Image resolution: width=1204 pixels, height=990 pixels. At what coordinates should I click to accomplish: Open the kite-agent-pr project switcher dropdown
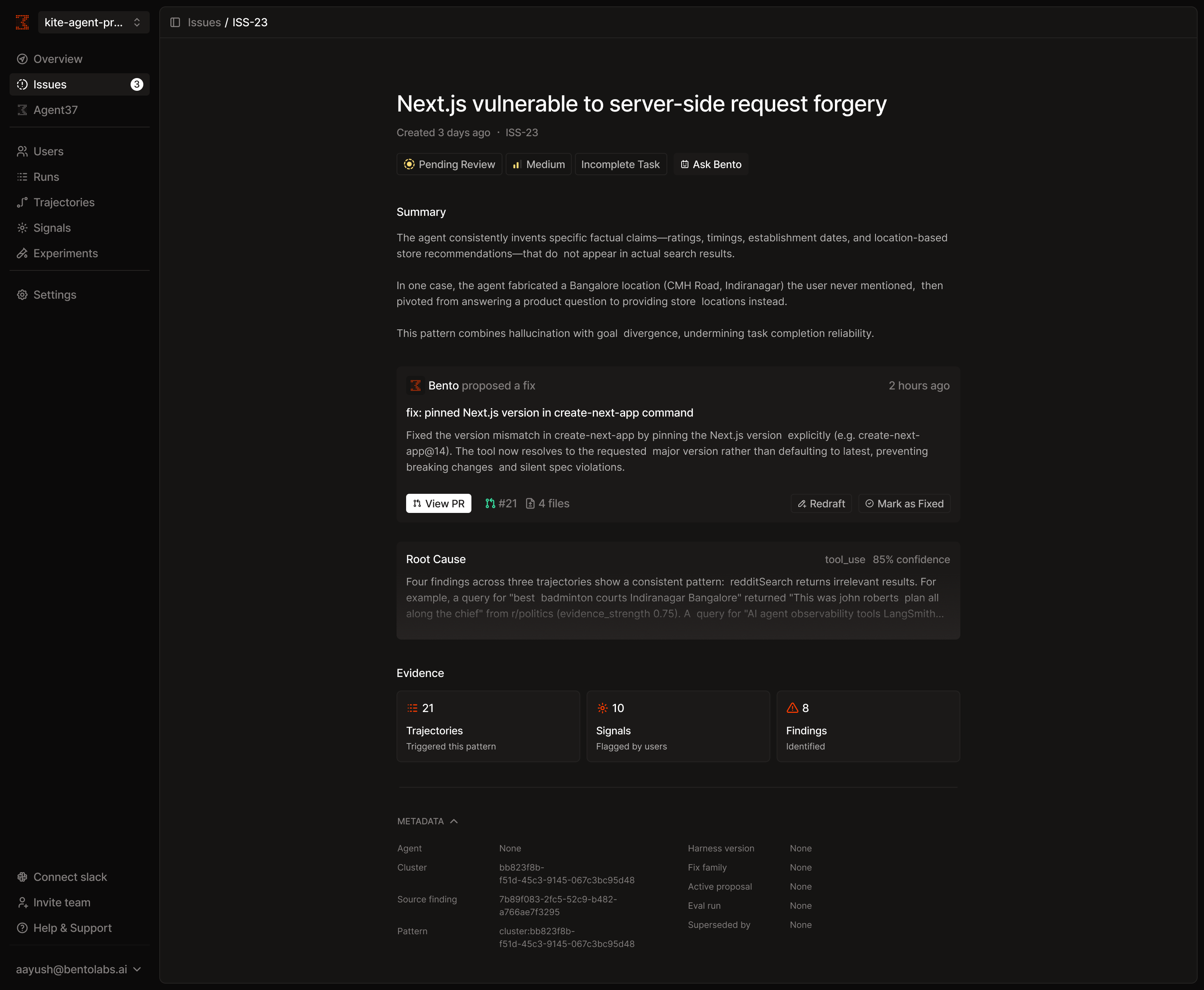tap(94, 22)
